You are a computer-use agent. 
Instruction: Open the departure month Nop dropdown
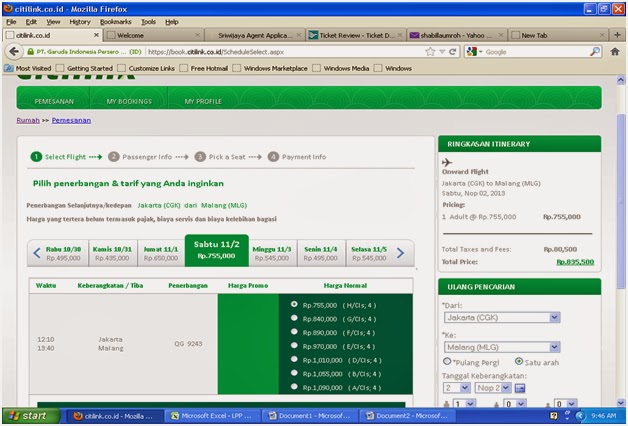click(493, 388)
